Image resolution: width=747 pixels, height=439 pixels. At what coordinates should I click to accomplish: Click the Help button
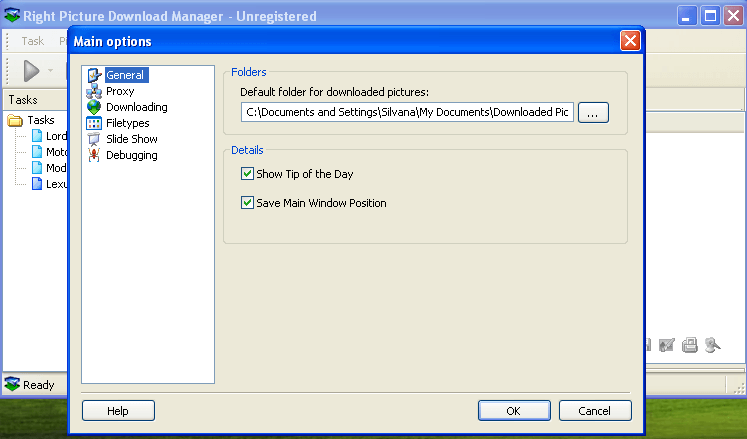(x=118, y=411)
